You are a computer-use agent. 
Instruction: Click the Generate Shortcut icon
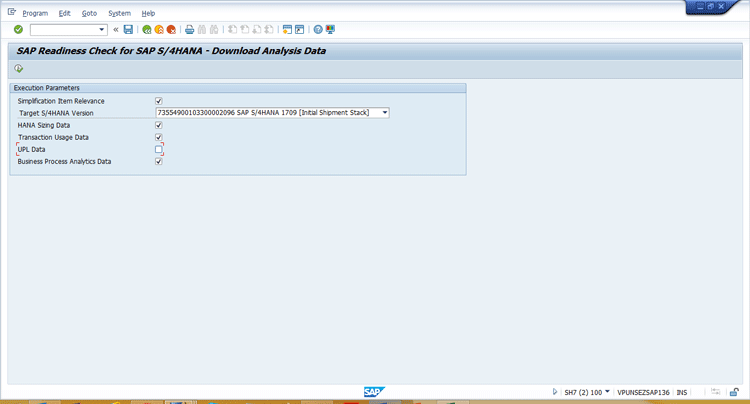(x=299, y=30)
